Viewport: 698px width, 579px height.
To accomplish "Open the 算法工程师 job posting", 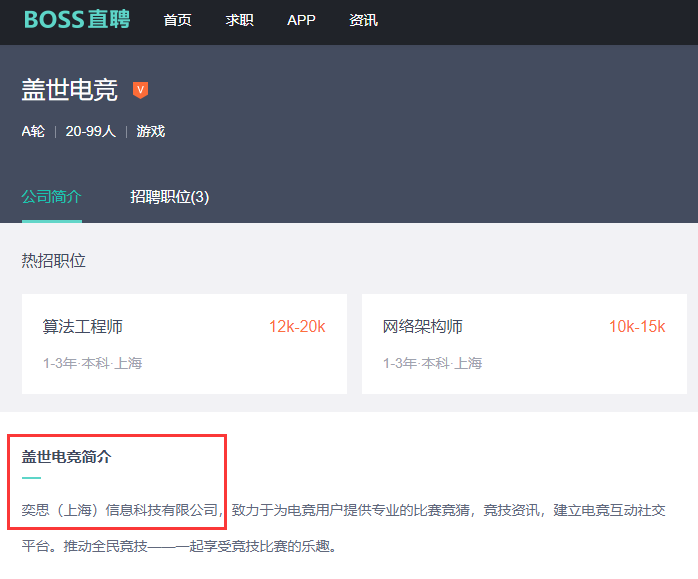I will coord(83,327).
